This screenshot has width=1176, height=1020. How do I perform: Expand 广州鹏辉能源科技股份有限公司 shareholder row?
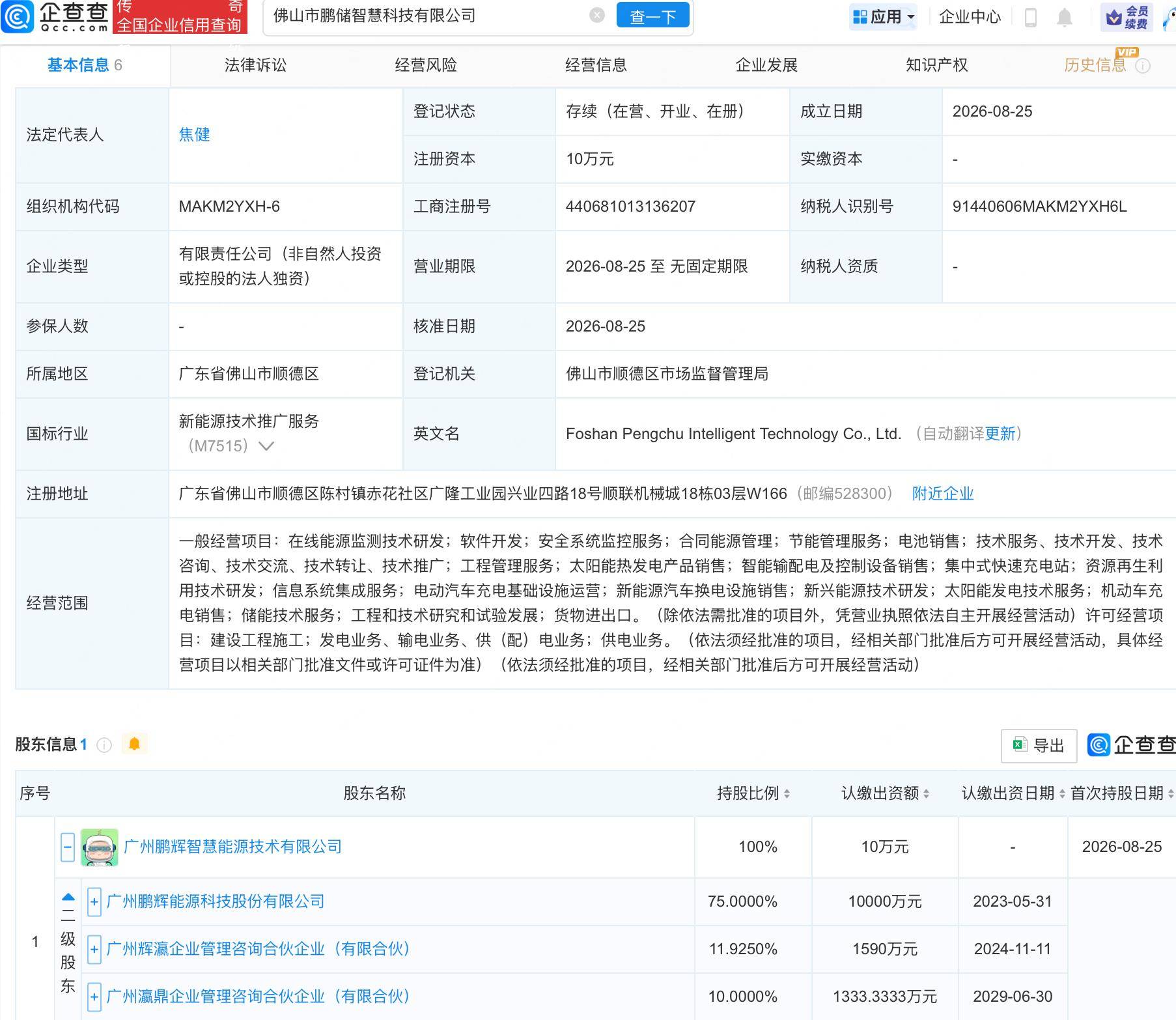(x=94, y=901)
